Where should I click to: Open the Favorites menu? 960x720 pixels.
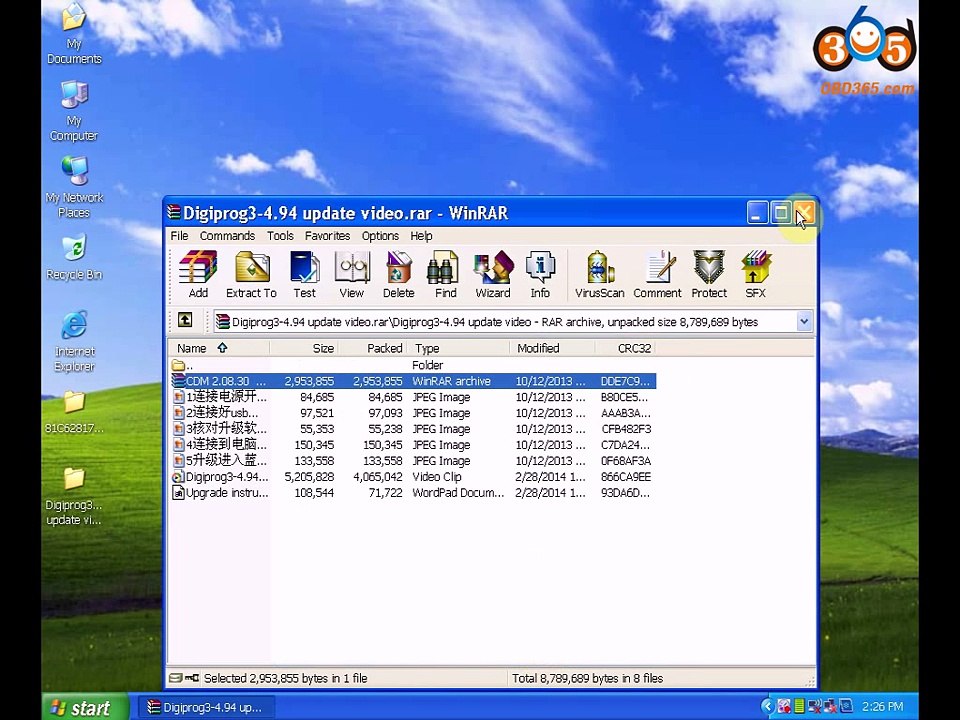[328, 236]
